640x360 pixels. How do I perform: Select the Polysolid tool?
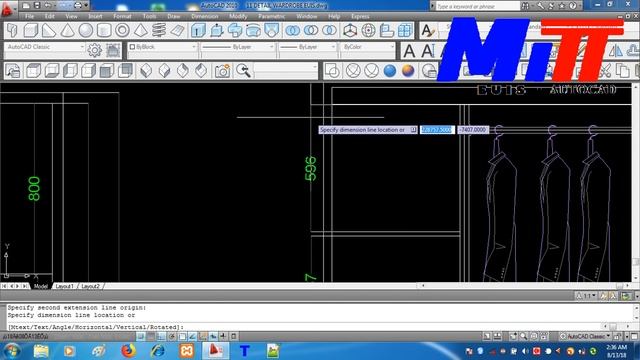coord(12,31)
